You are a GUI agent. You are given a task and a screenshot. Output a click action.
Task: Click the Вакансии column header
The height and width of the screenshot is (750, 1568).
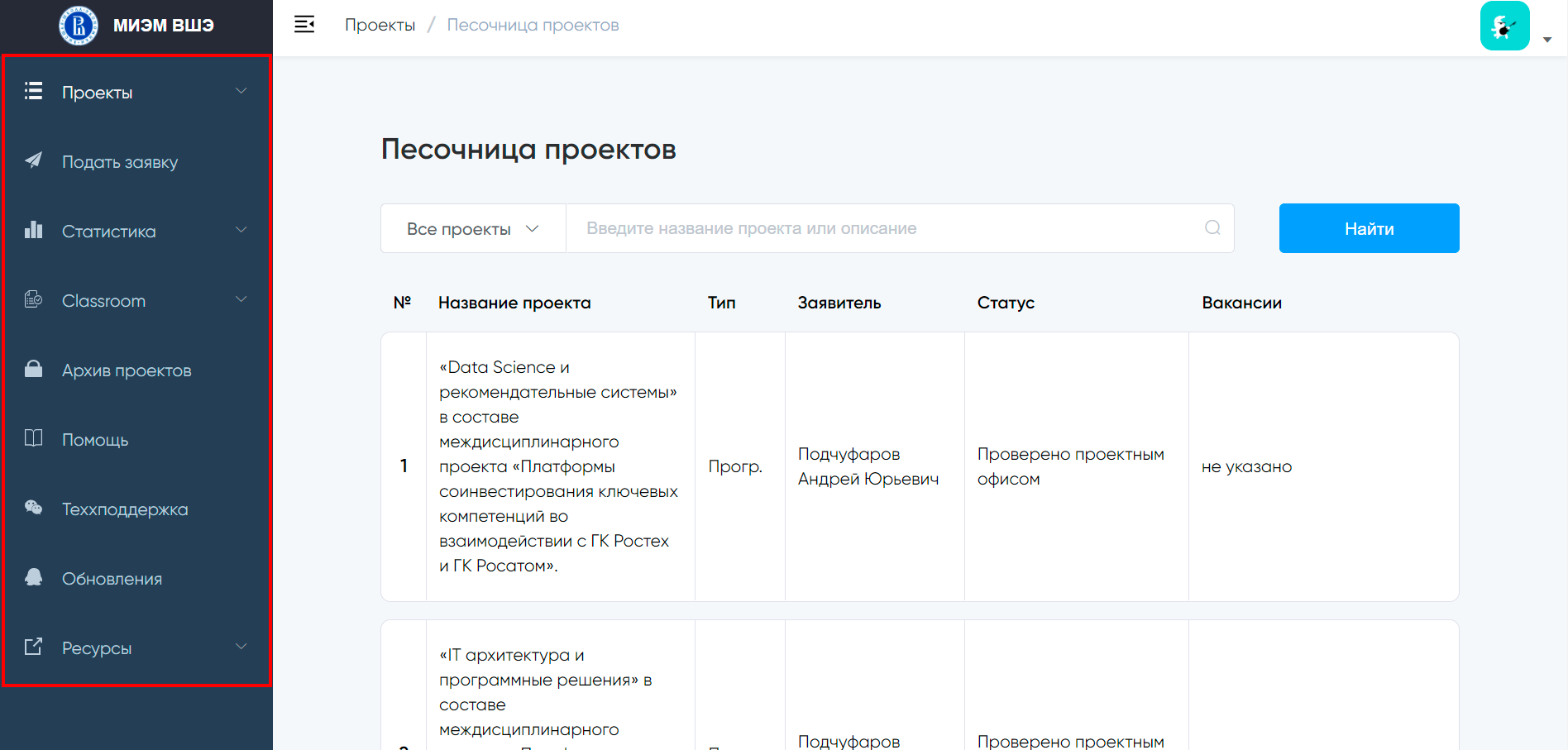tap(1242, 303)
